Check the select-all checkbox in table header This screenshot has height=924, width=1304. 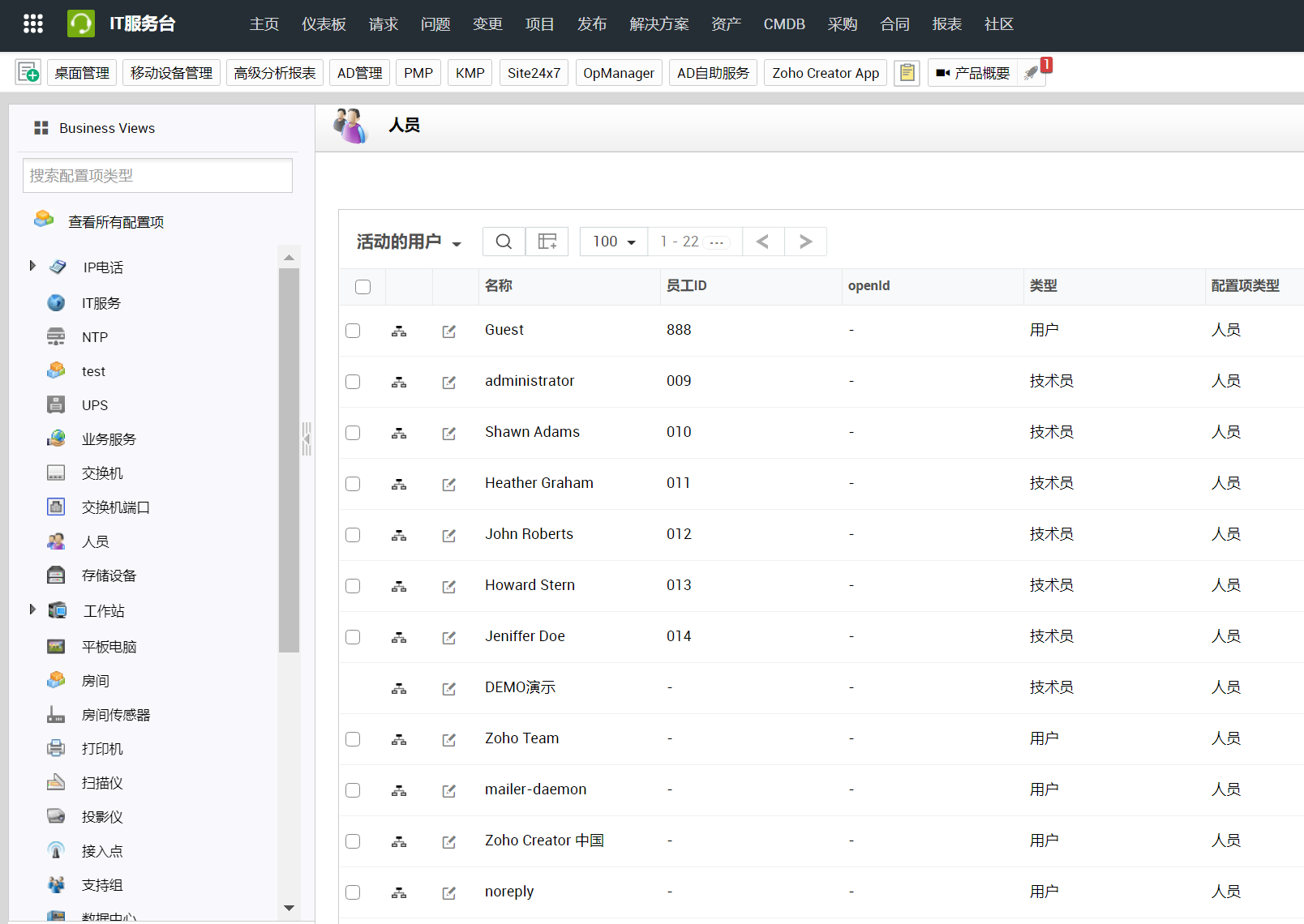tap(362, 286)
